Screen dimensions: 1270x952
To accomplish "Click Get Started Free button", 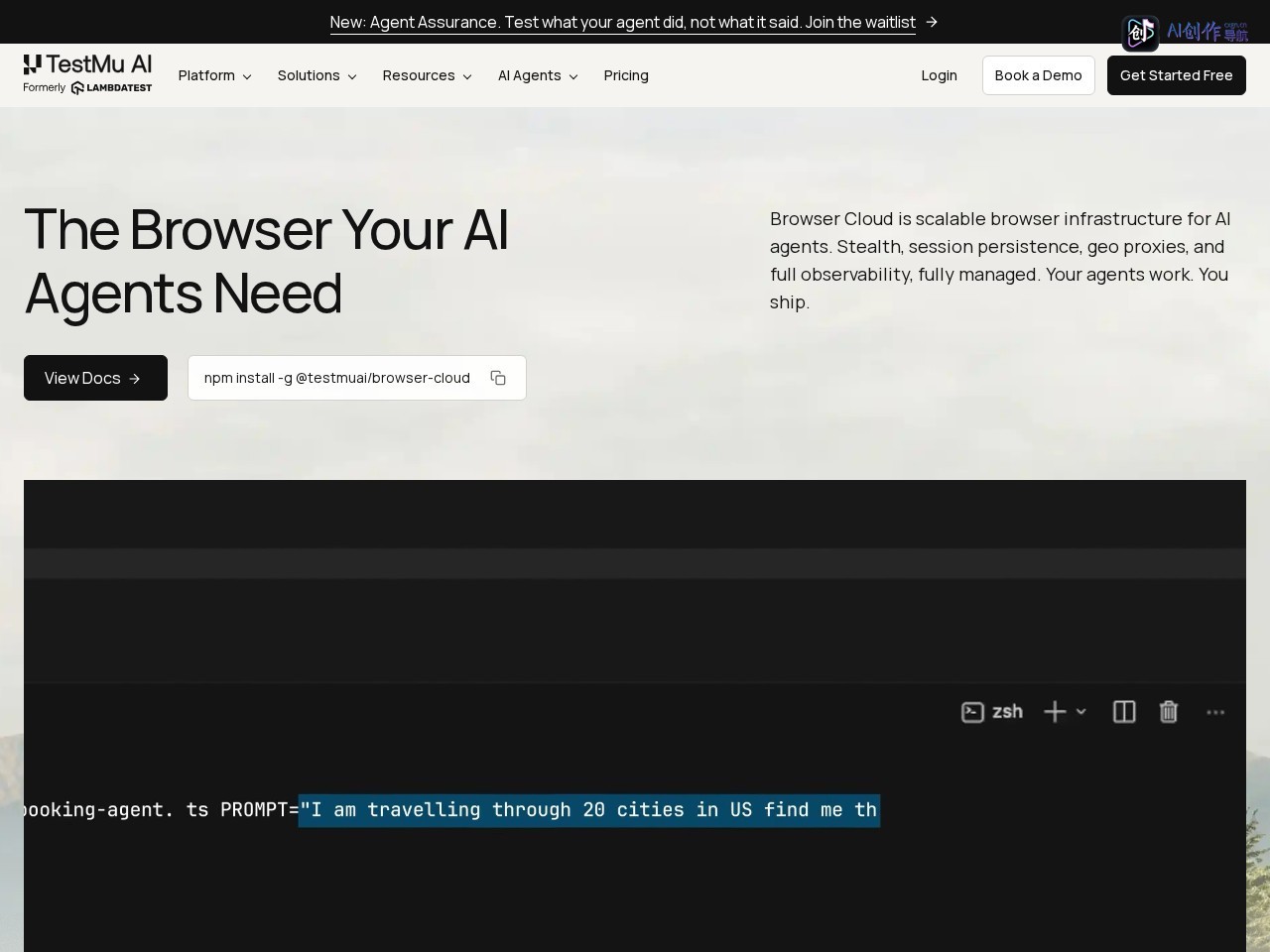I will click(x=1177, y=75).
